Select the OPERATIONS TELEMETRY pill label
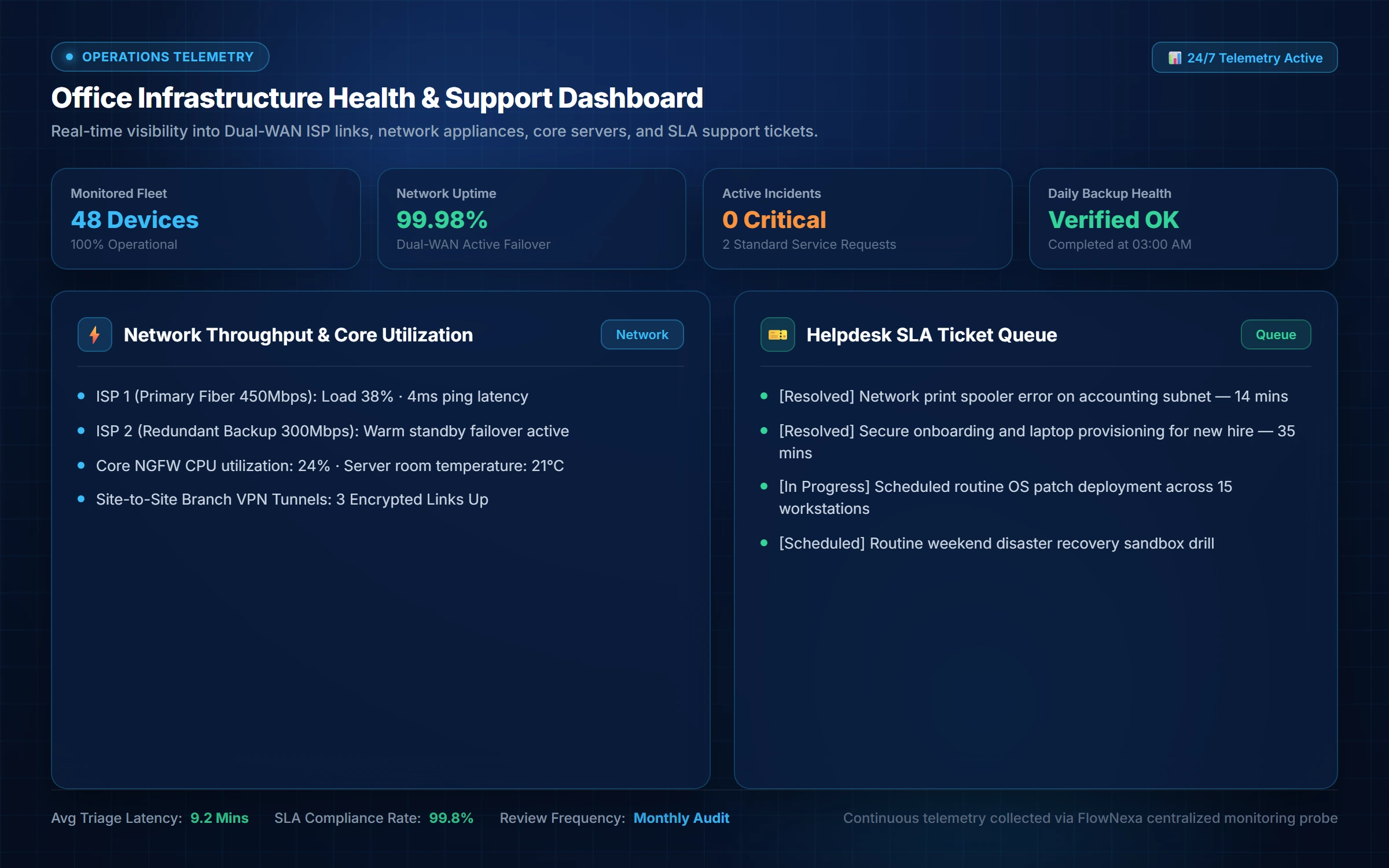Viewport: 1389px width, 868px height. click(x=168, y=57)
